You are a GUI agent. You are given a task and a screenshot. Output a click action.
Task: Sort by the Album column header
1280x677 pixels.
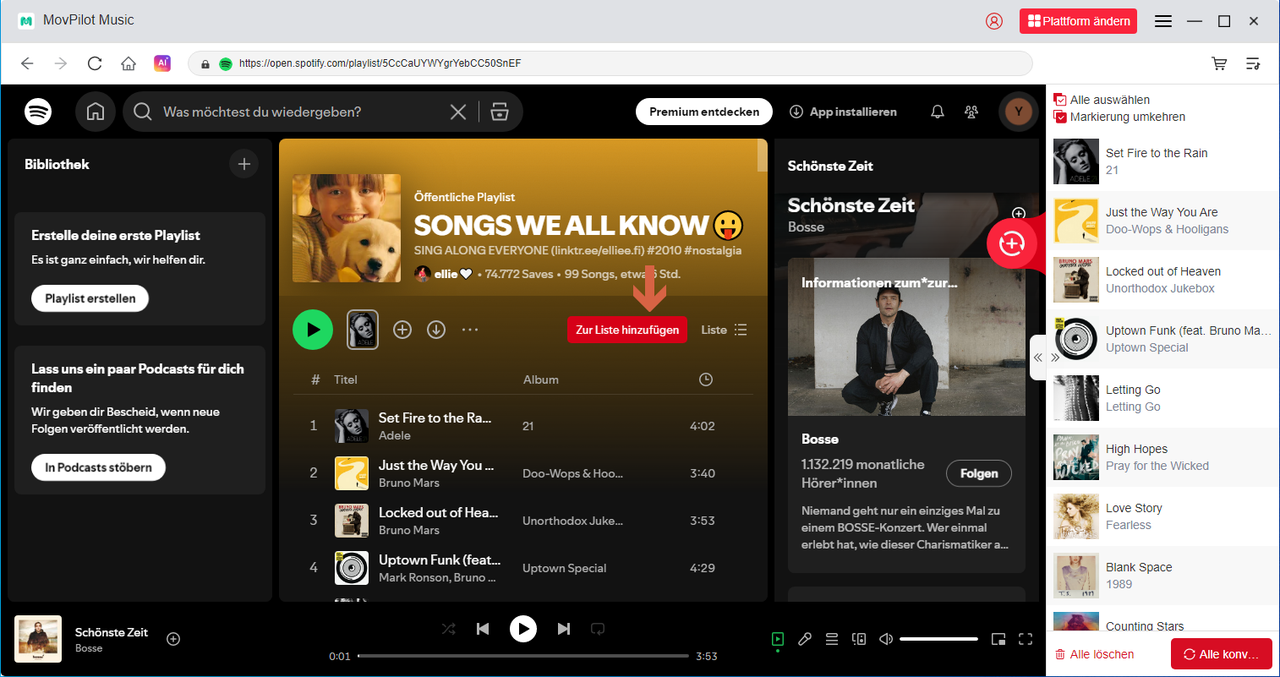[541, 380]
